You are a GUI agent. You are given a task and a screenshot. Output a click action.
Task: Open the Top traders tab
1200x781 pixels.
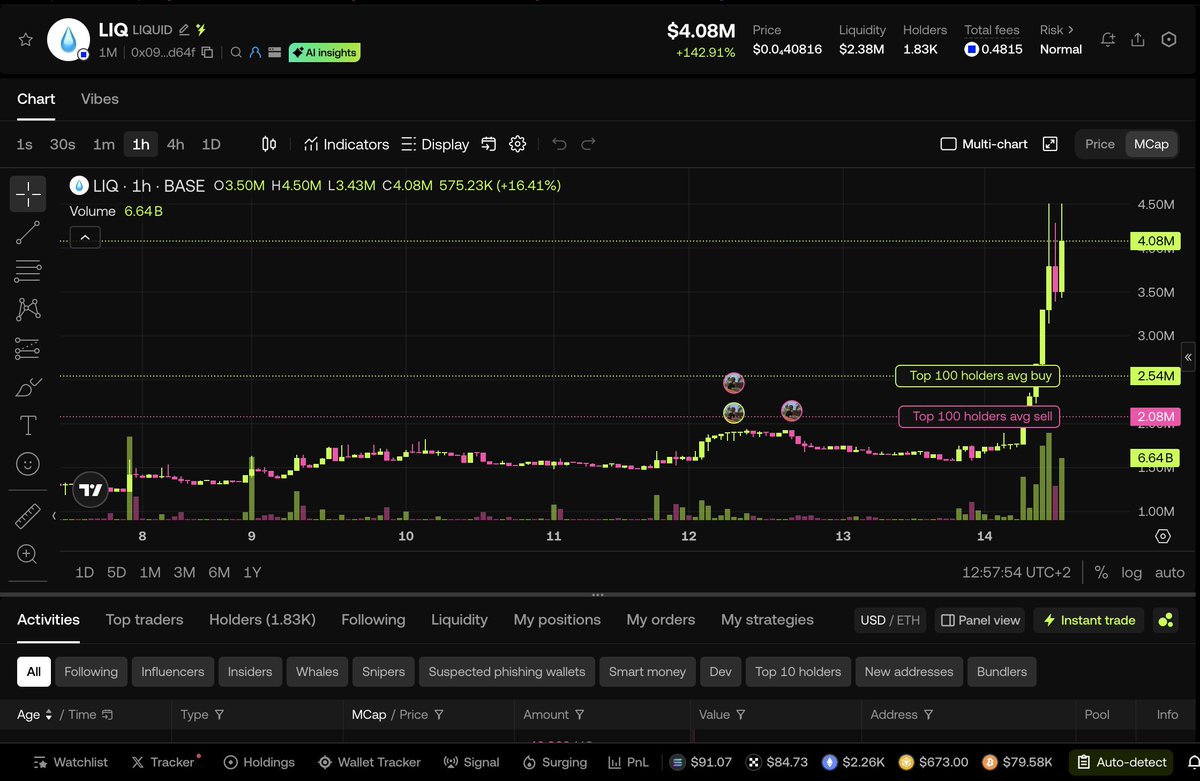coord(145,620)
